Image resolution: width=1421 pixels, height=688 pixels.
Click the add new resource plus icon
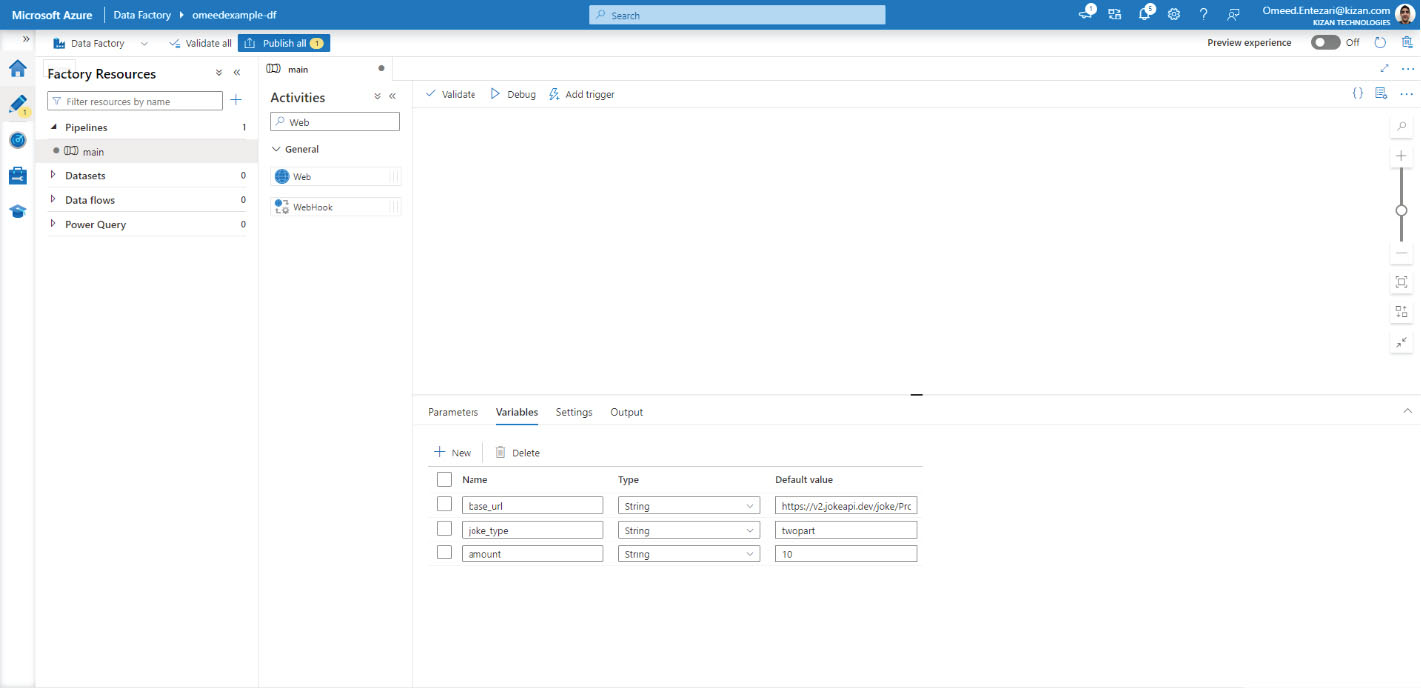point(236,100)
